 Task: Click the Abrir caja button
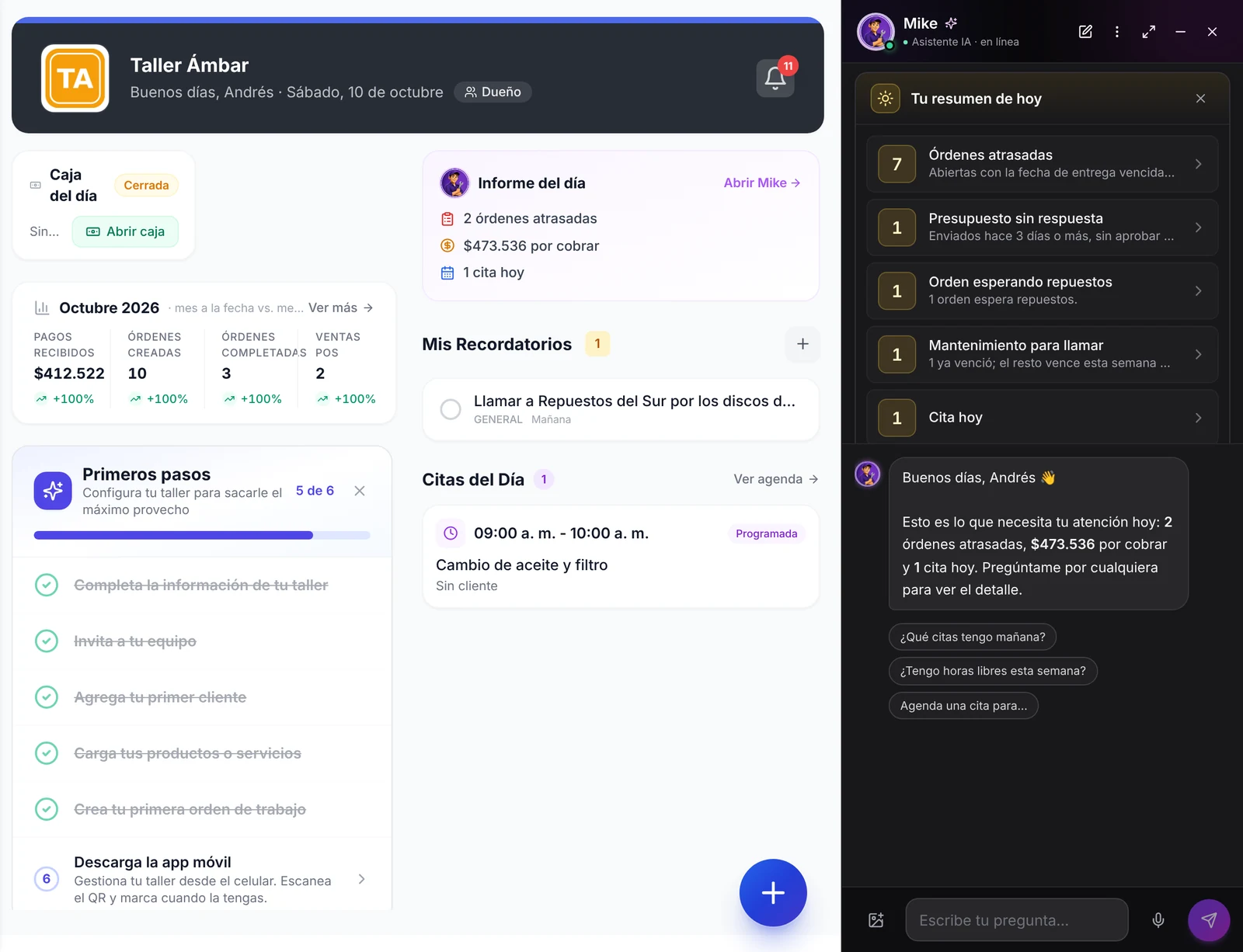[x=125, y=231]
